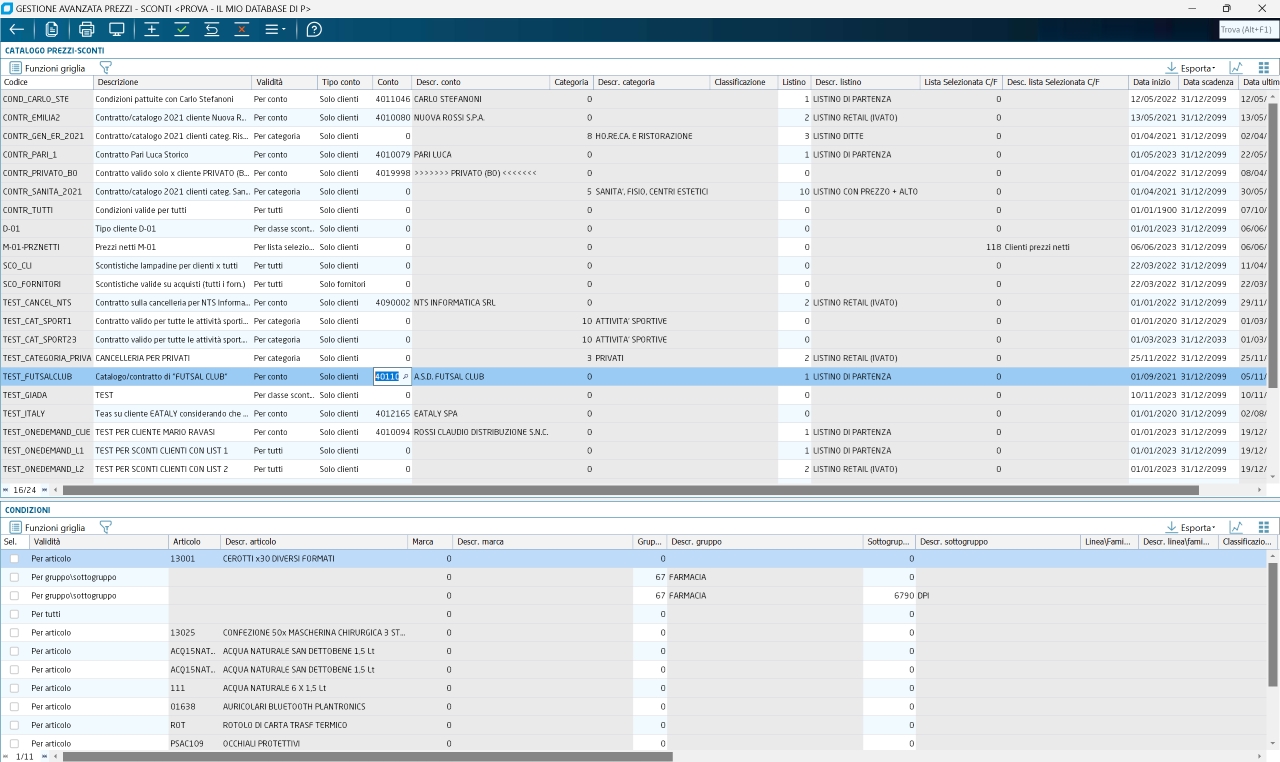Screen dimensions: 1280x762
Task: Click the monitor preview icon in the toolbar
Action: pos(117,30)
